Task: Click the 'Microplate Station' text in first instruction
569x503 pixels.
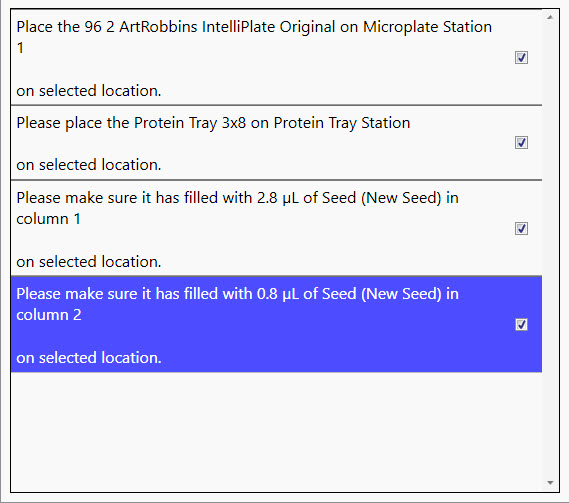Action: point(427,27)
